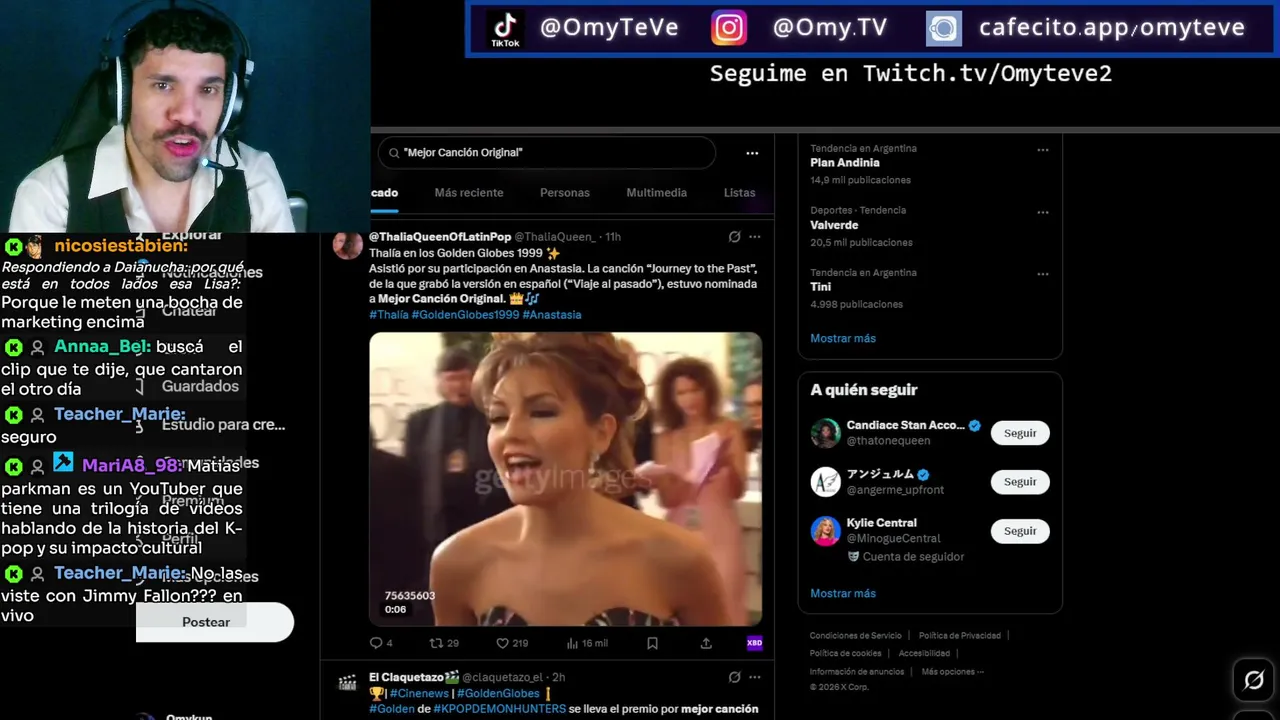Screen dimensions: 1280x720
Task: Like the Thalia Golden Globes post
Action: pyautogui.click(x=512, y=643)
